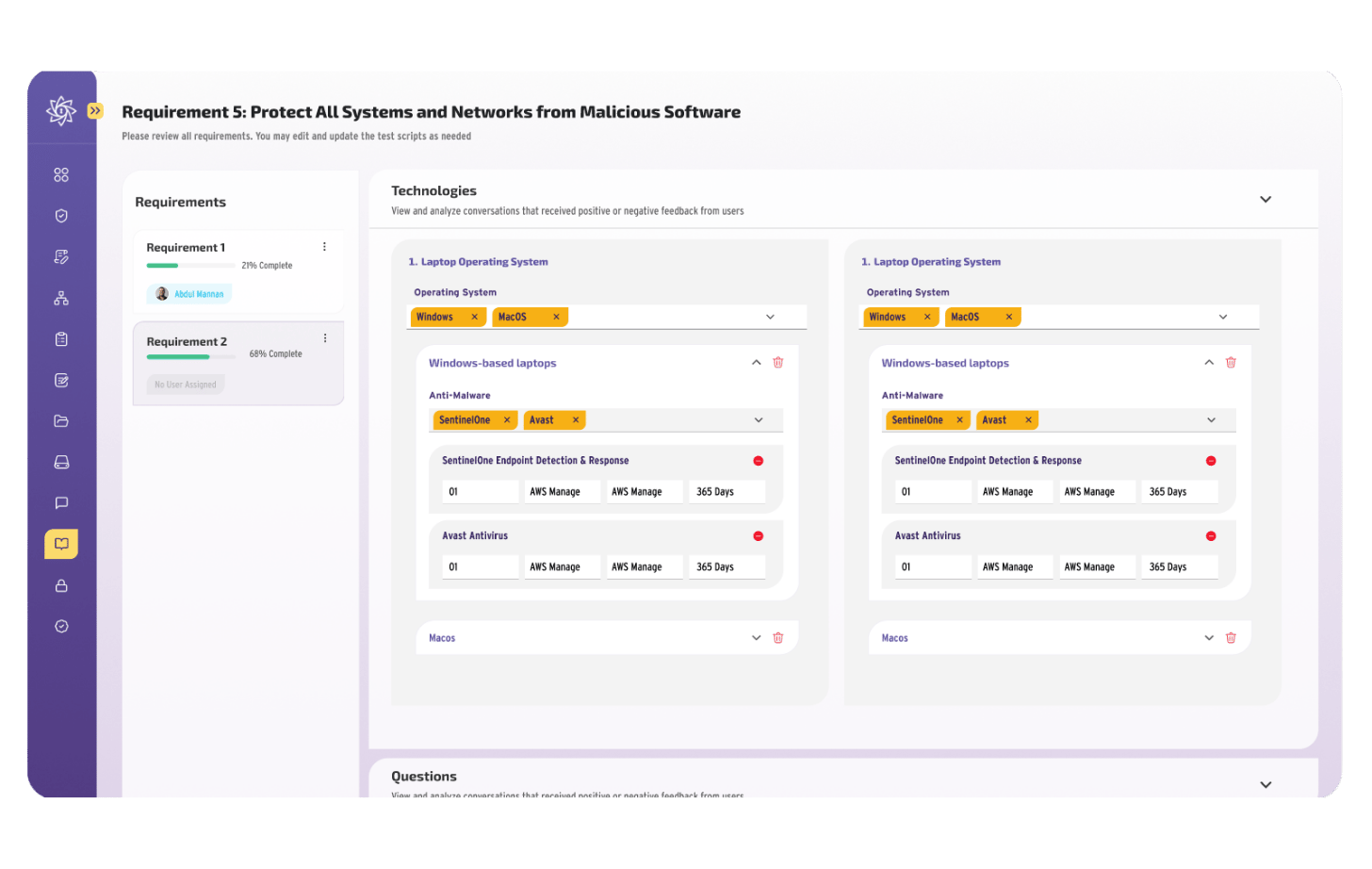Open Anti-Malware dropdown in left panel
1372x869 pixels.
tap(759, 420)
